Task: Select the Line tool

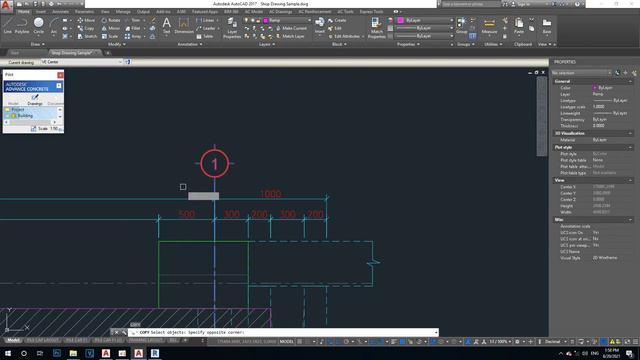Action: point(7,26)
